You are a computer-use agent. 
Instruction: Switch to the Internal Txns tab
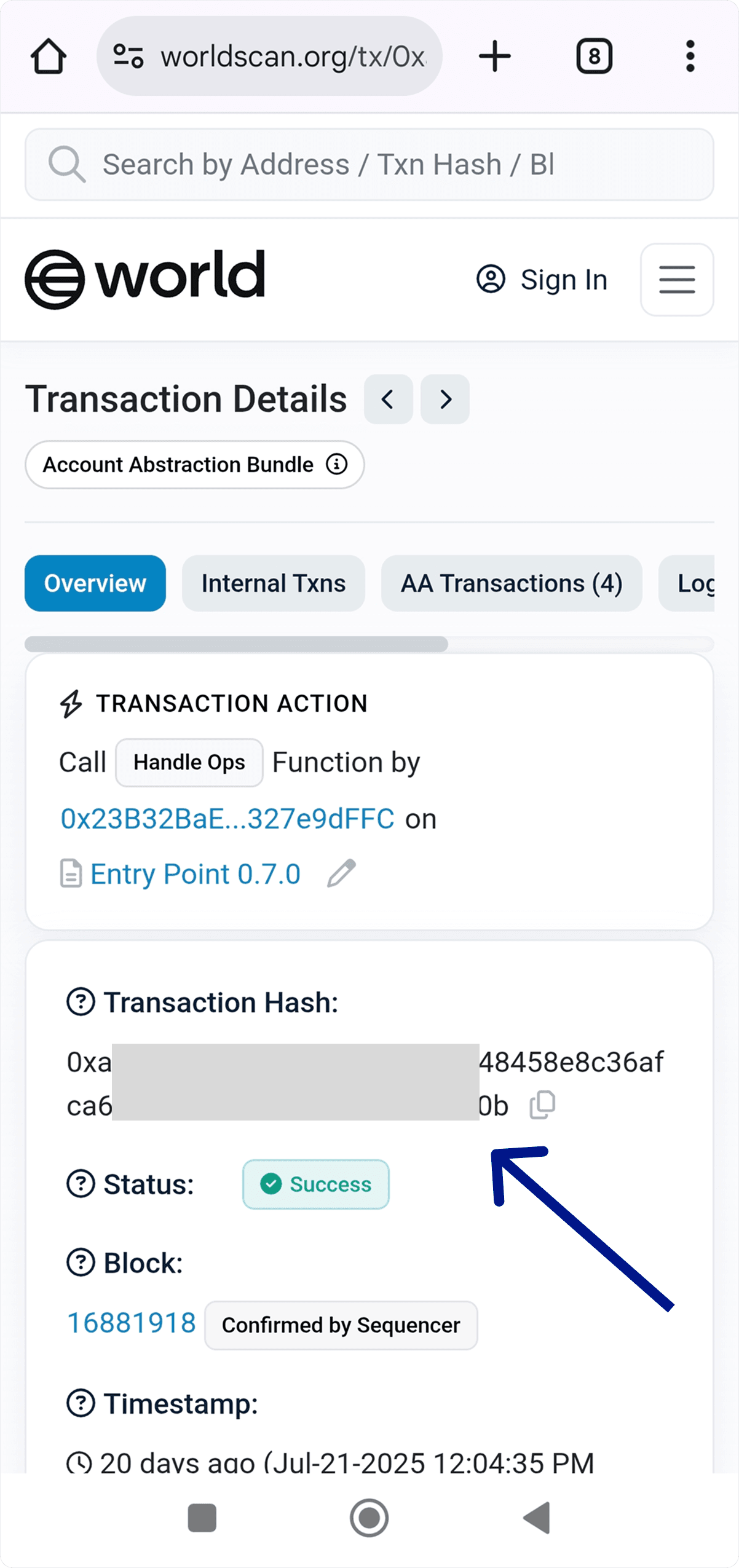273,583
